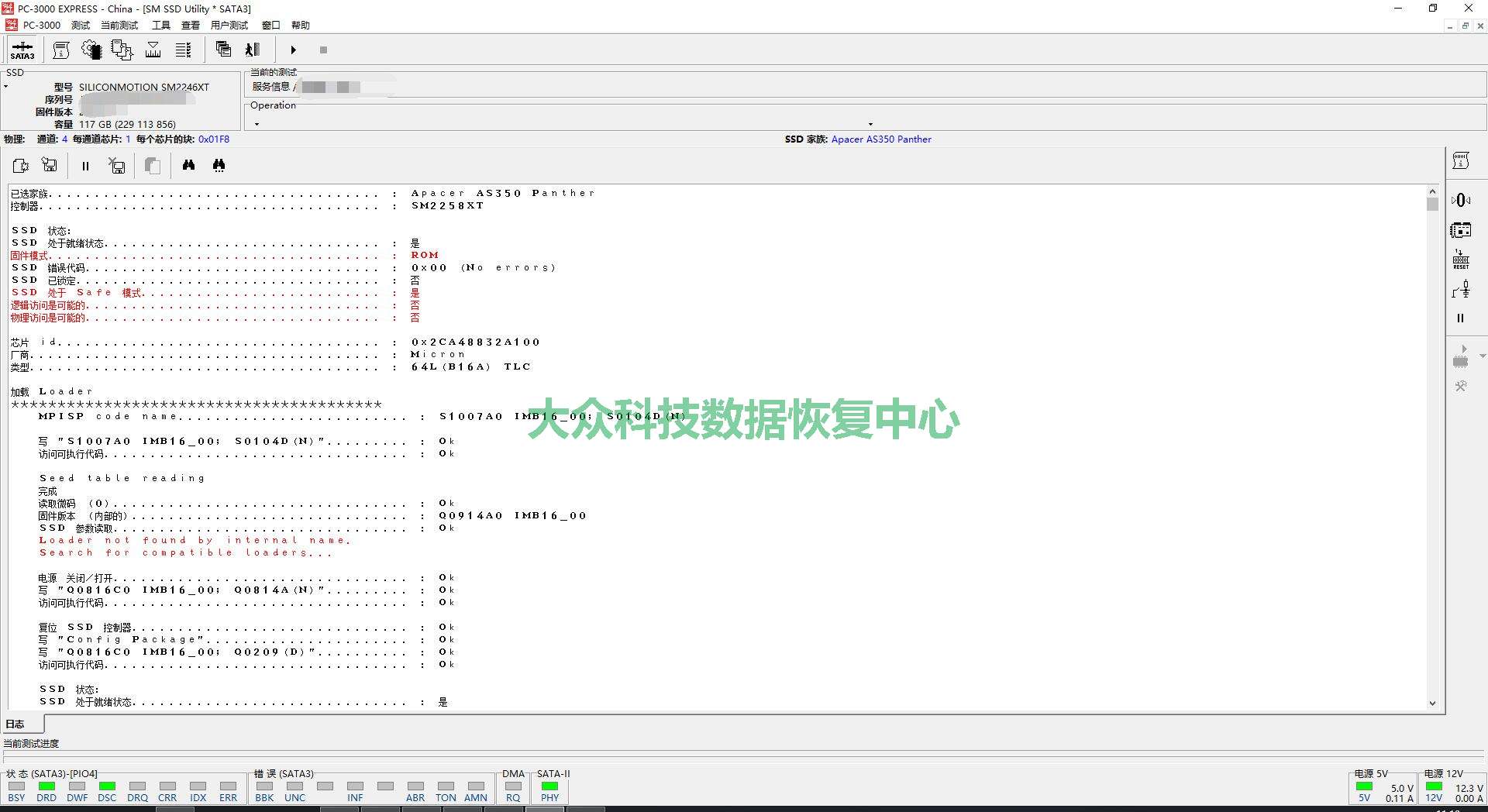Click the SILICONMOTION SM2246XT model text
1488x812 pixels.
tap(144, 87)
